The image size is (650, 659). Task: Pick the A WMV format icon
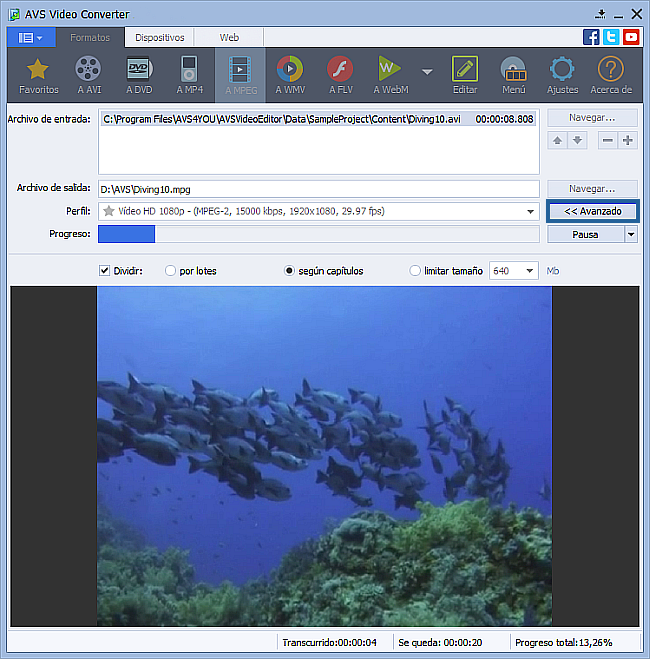[x=290, y=71]
